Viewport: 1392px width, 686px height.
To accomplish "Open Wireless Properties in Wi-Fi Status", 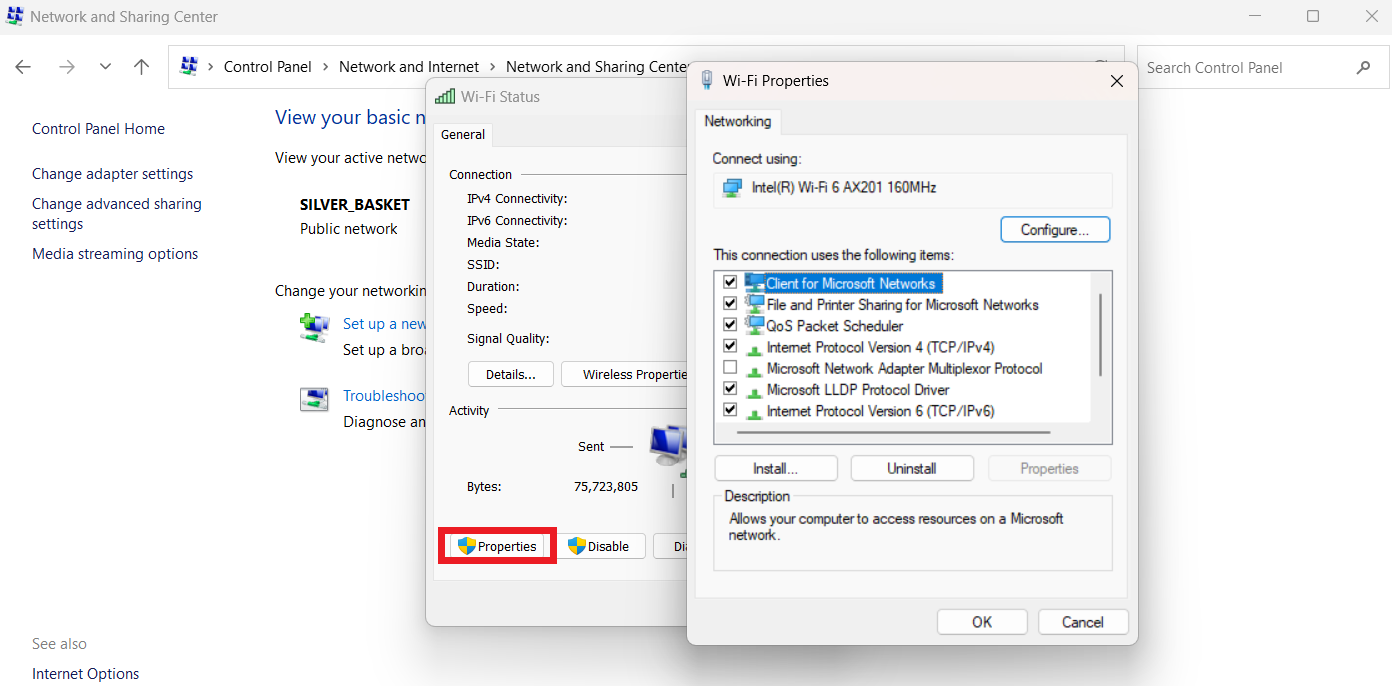I will (624, 374).
